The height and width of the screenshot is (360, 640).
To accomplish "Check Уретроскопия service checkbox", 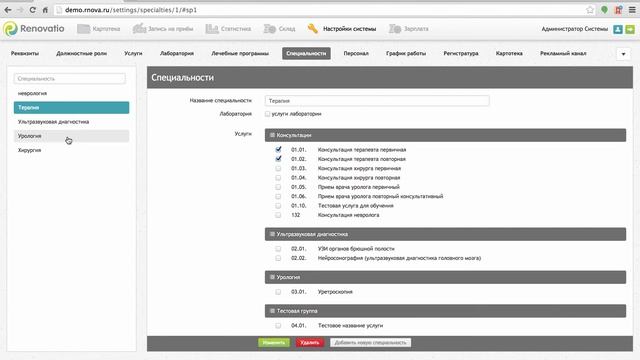I will pos(278,292).
